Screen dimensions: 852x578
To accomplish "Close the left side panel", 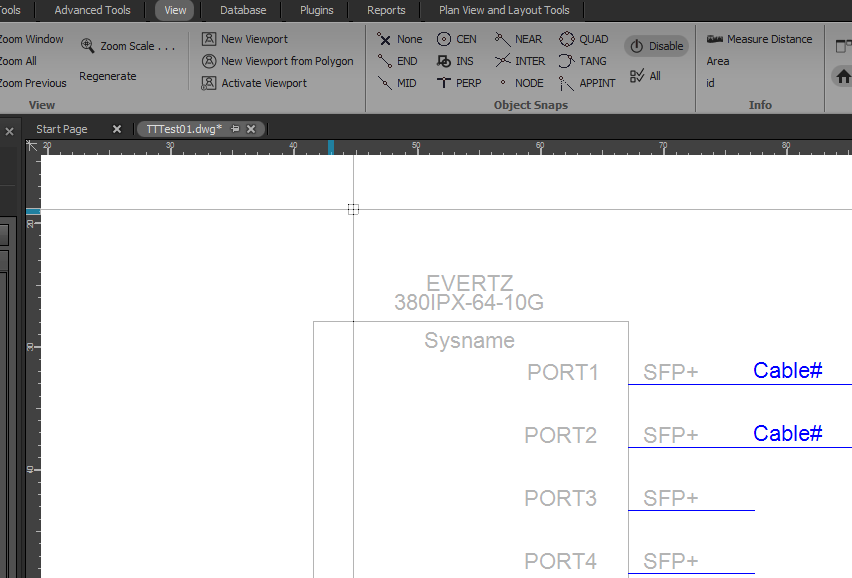I will click(x=9, y=131).
